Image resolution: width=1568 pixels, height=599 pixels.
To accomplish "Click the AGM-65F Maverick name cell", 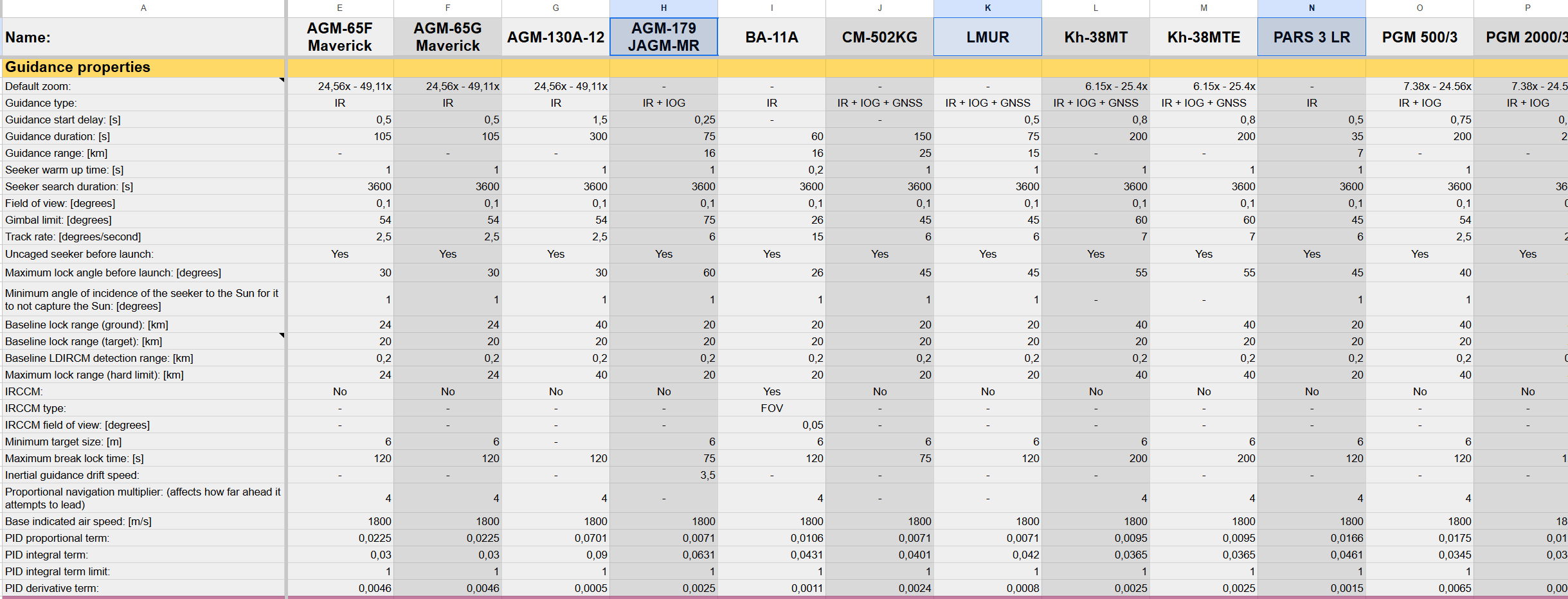I will [x=339, y=37].
